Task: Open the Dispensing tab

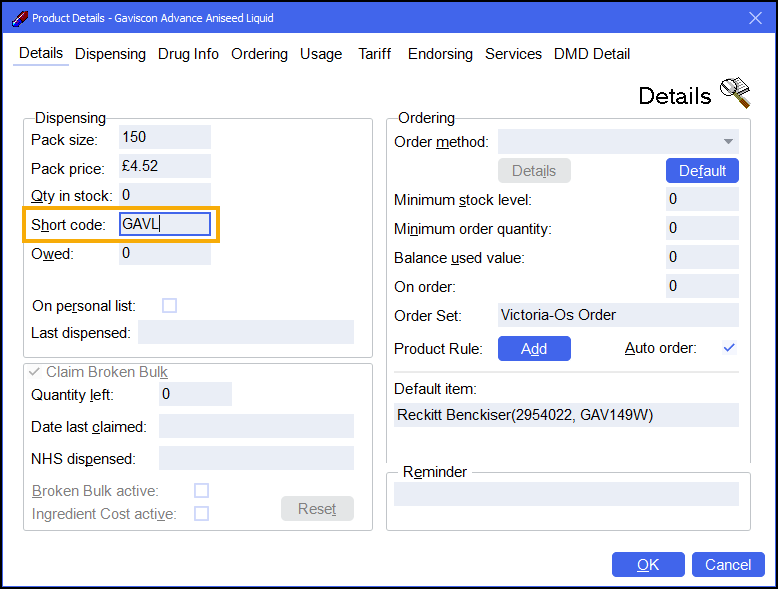Action: [110, 54]
